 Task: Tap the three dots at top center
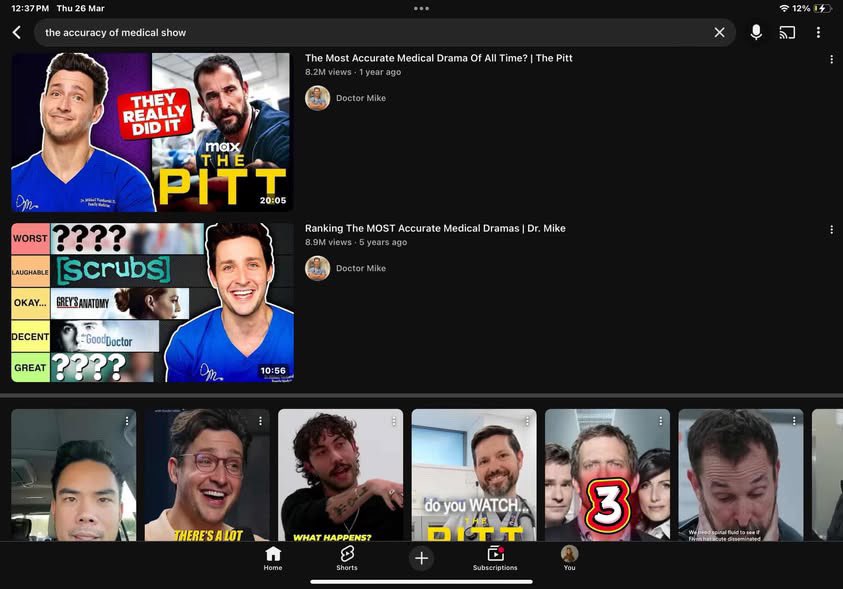[x=422, y=9]
